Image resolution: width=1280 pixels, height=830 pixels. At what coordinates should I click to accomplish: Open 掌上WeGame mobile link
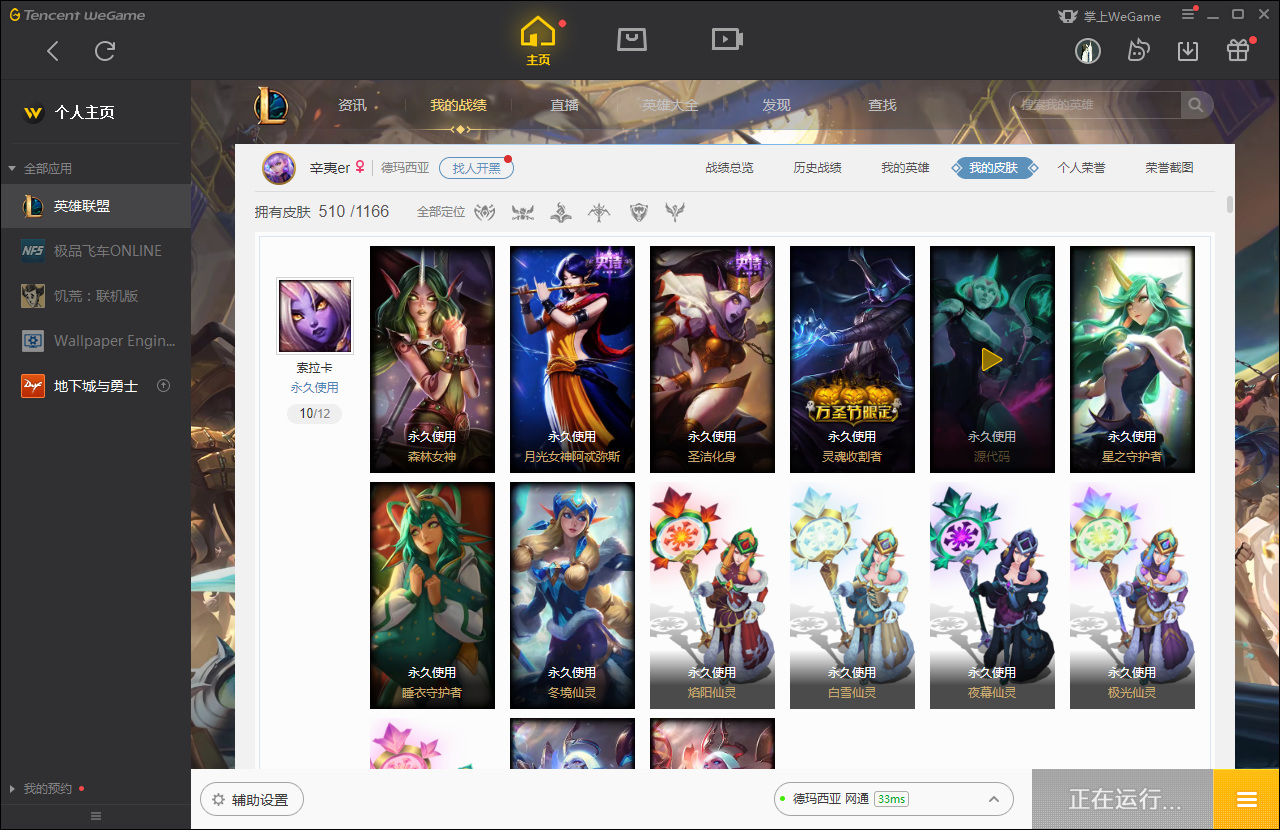[1110, 15]
